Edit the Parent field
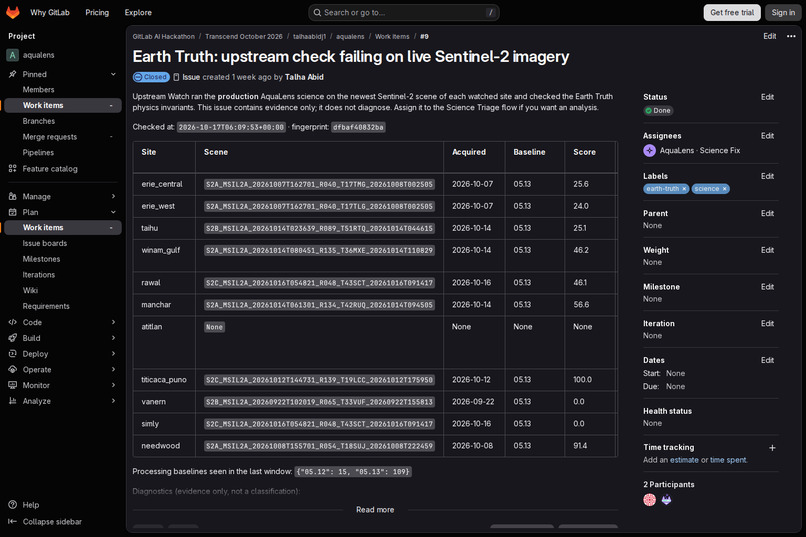The width and height of the screenshot is (806, 537). pyautogui.click(x=767, y=213)
